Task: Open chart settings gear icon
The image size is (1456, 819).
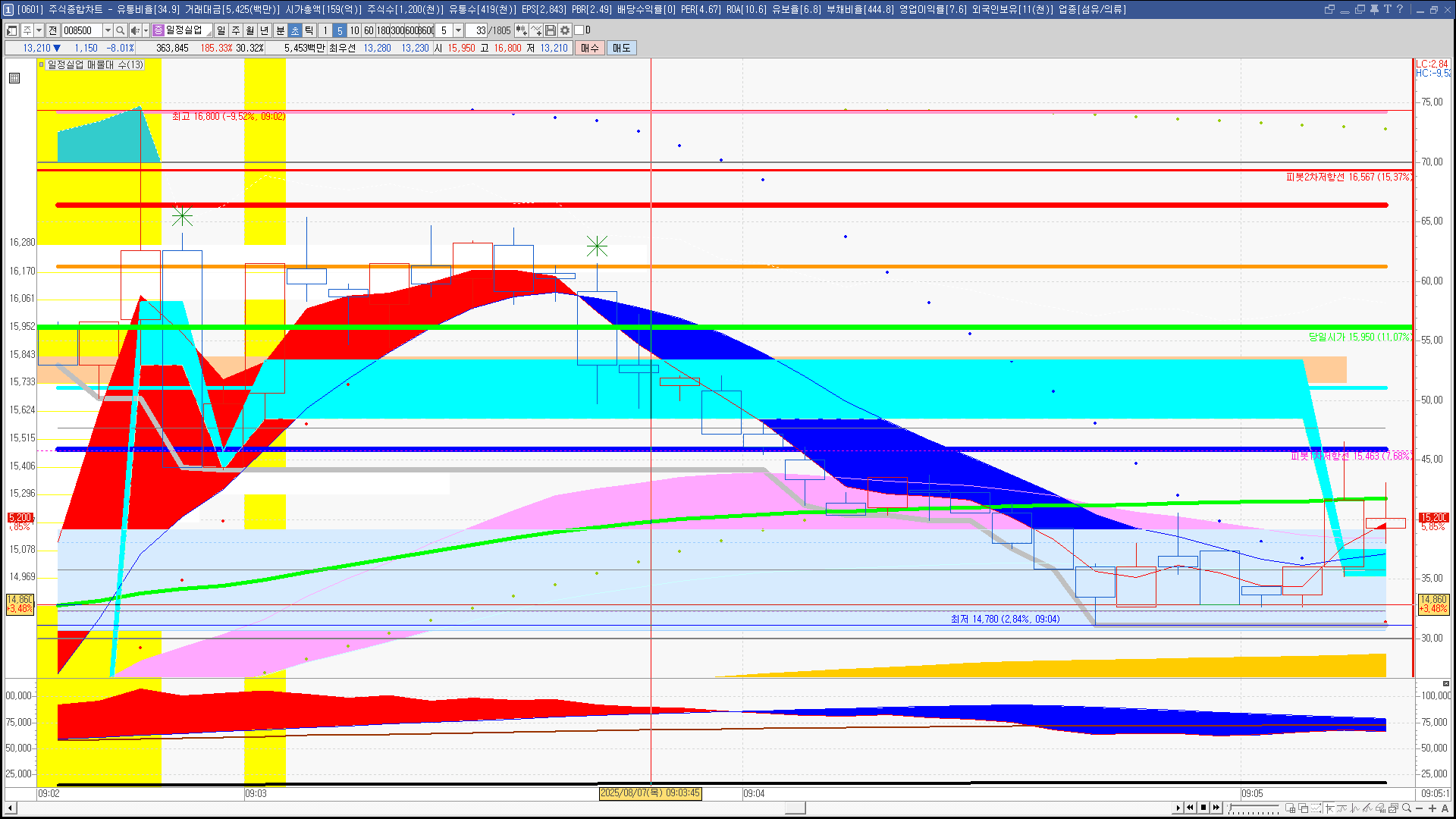Action: tap(565, 30)
